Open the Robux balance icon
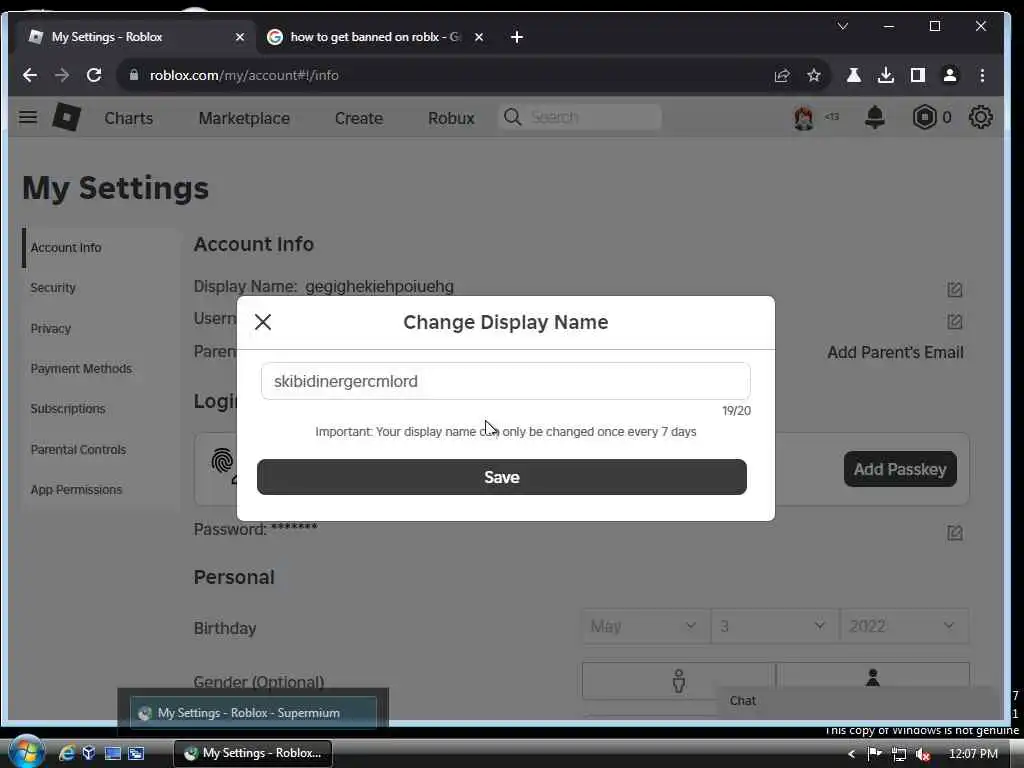The height and width of the screenshot is (768, 1024). click(924, 118)
